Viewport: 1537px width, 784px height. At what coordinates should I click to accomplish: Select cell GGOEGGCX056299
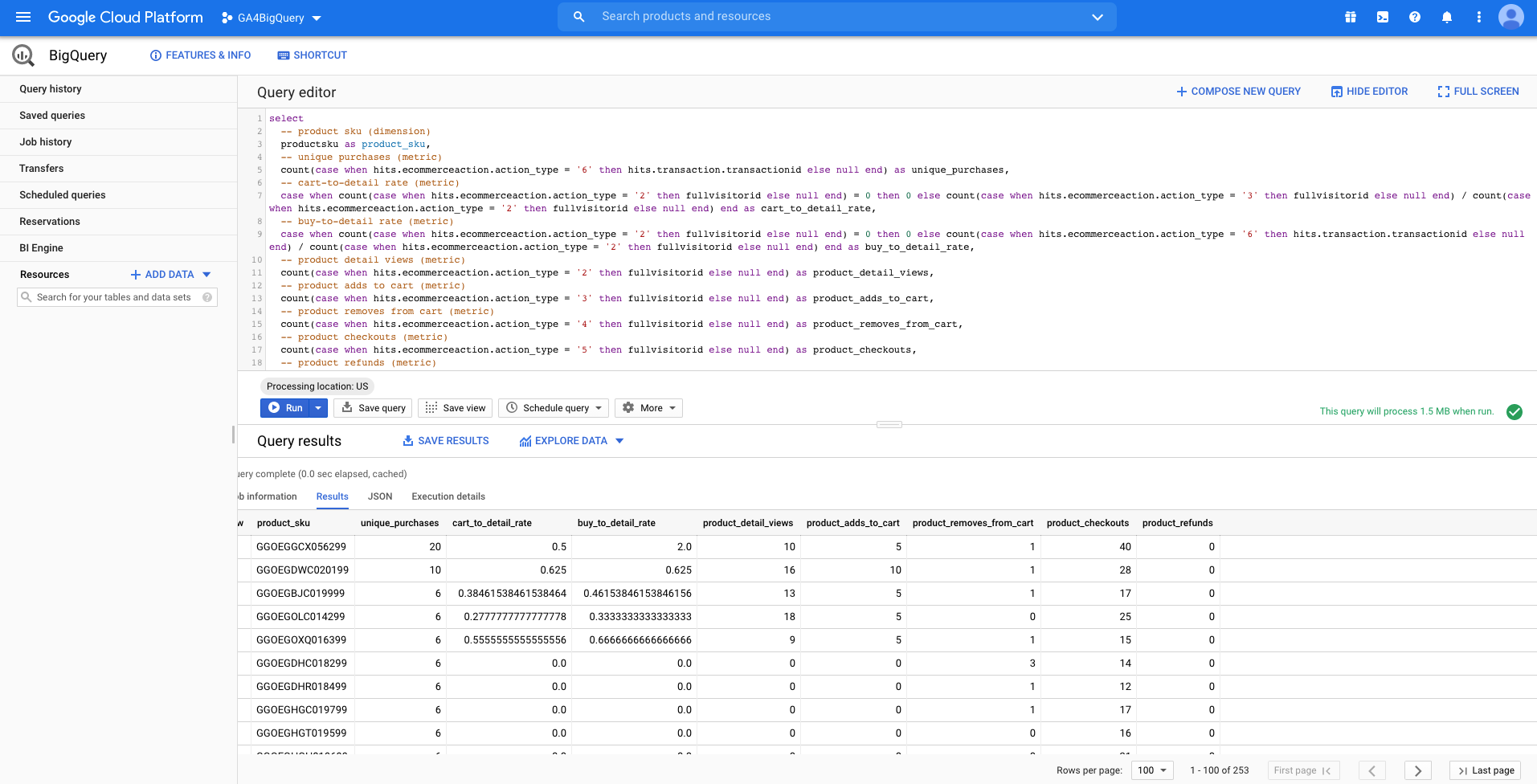pos(301,547)
